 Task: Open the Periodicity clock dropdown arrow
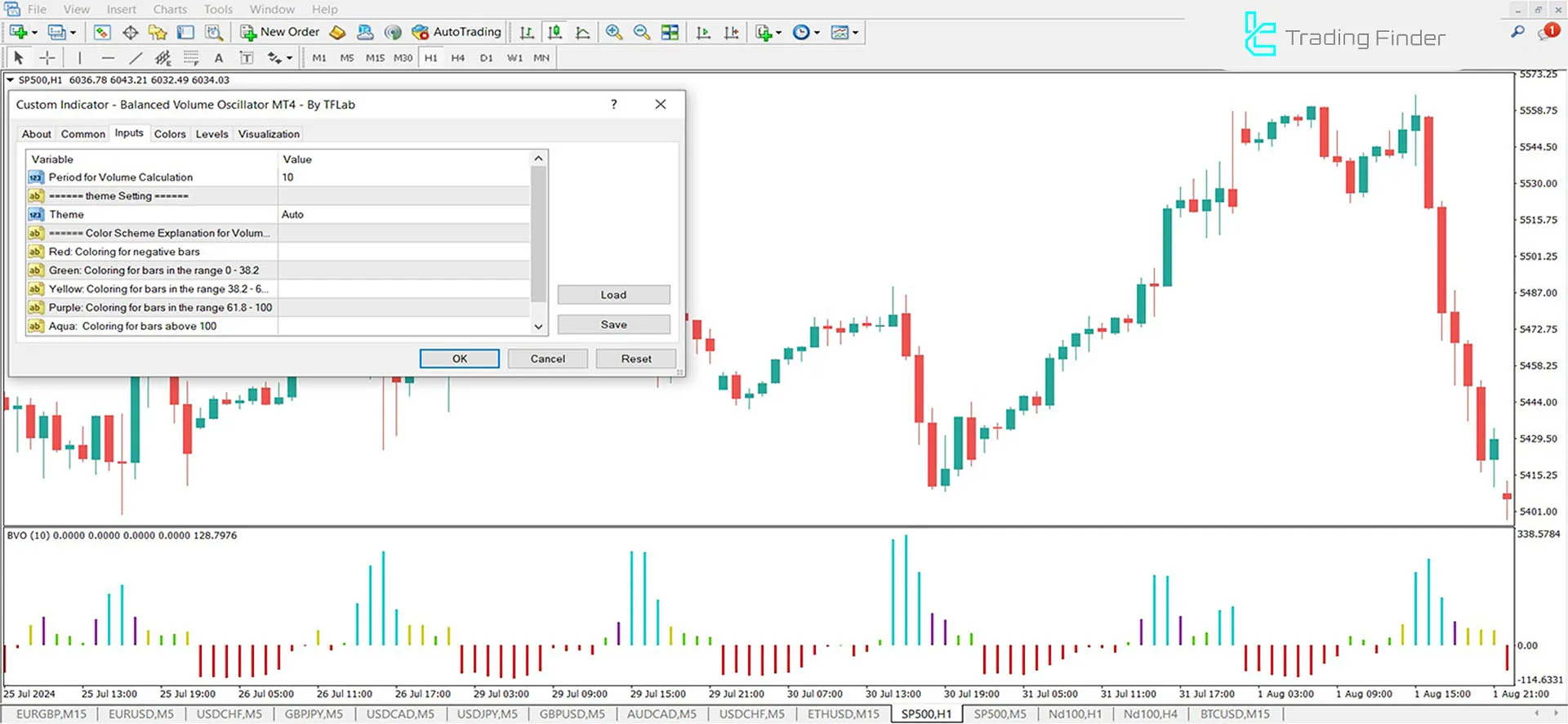[x=817, y=34]
